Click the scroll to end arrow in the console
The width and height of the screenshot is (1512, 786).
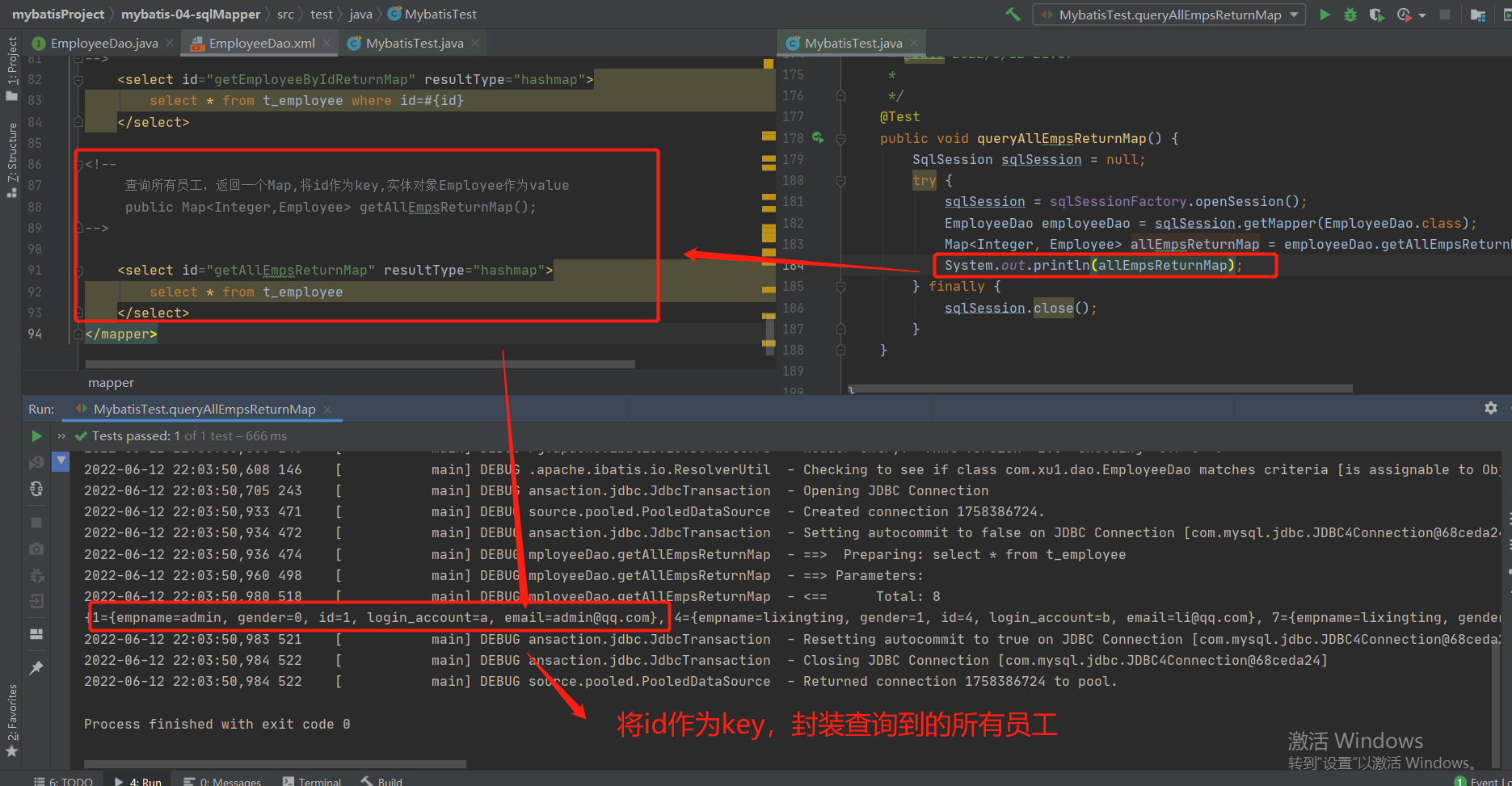coord(61,461)
